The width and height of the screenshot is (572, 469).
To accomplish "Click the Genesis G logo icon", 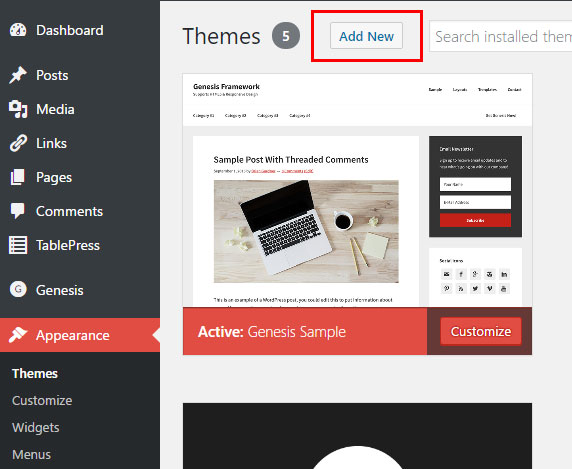I will coord(18,290).
